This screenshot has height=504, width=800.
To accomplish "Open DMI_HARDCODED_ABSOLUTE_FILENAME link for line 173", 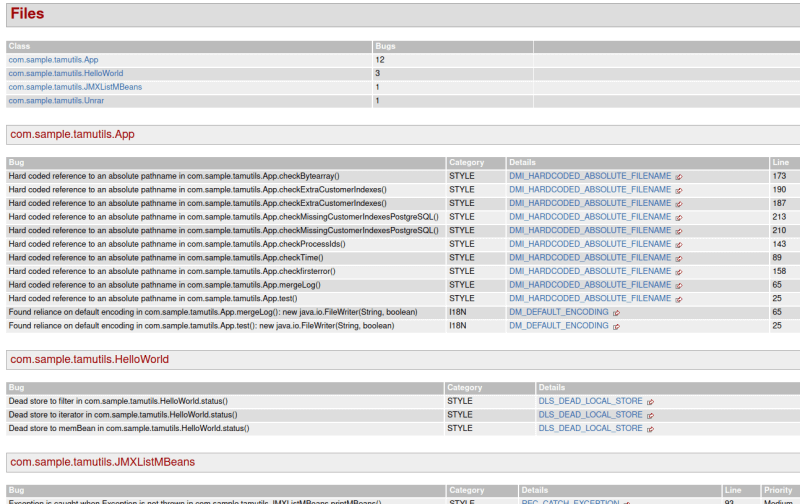I will 590,176.
